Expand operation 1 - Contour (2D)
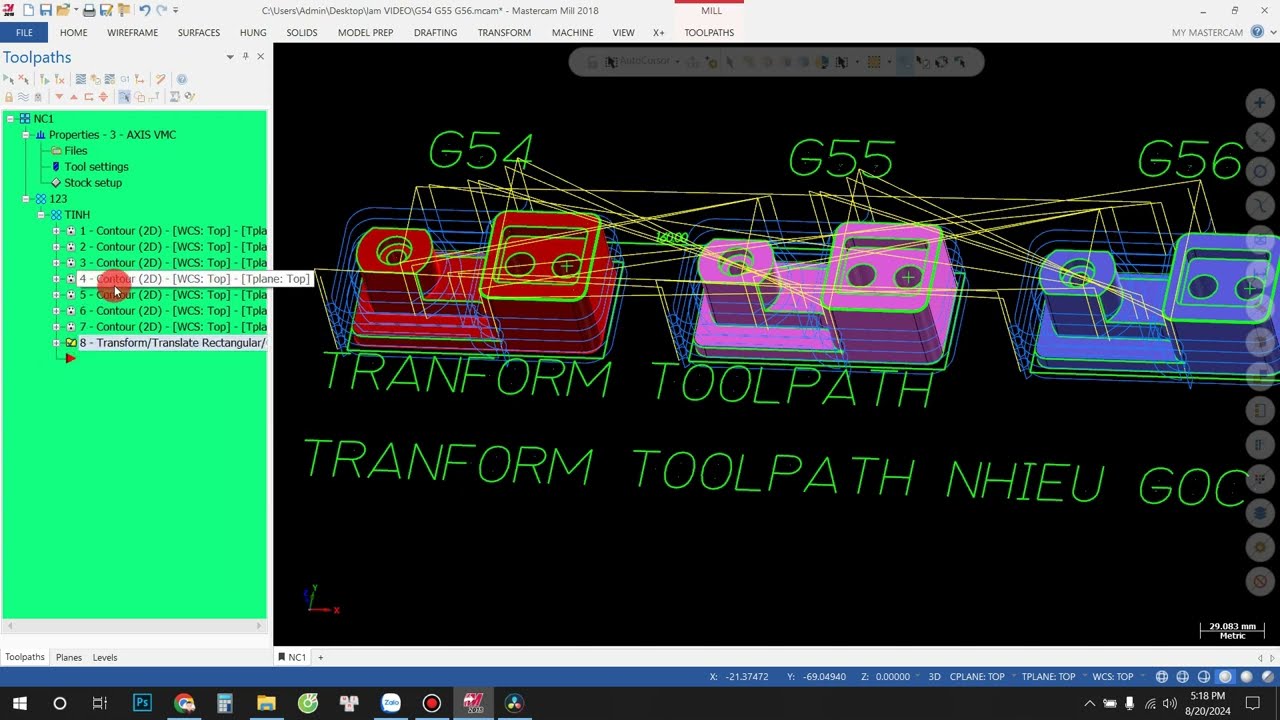Screen dimensions: 1280x720 [56, 231]
